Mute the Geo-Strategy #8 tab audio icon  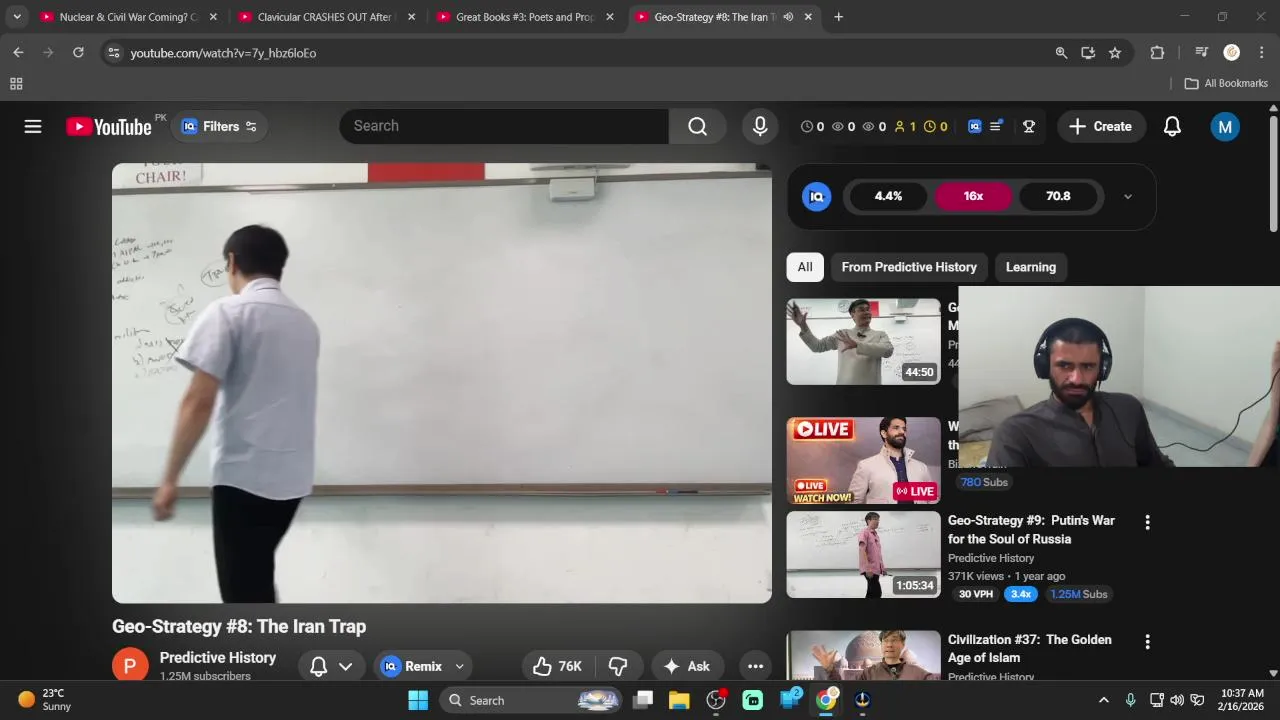[788, 17]
